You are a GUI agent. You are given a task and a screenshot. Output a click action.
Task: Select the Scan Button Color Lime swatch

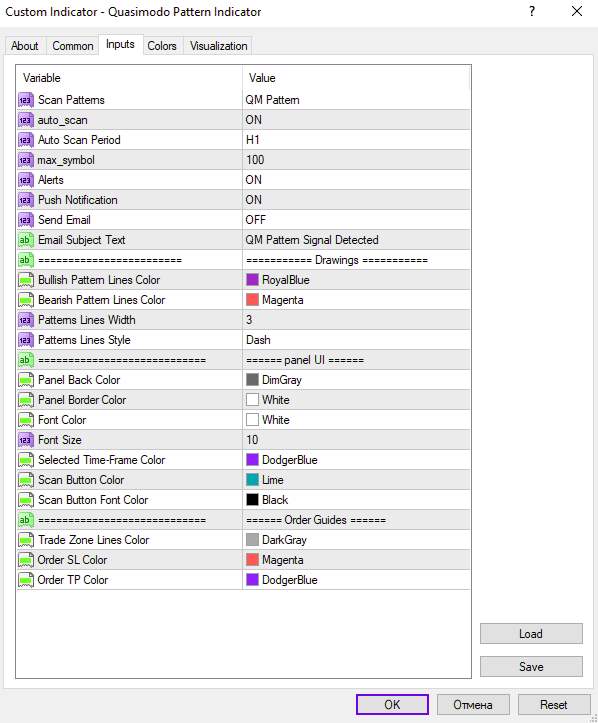click(252, 480)
